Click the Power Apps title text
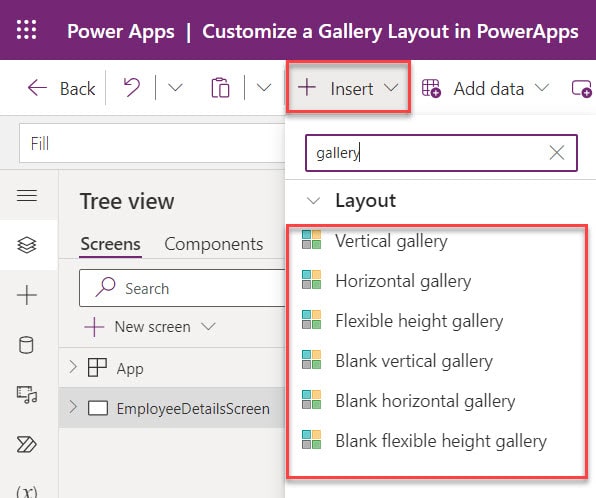 (x=121, y=31)
